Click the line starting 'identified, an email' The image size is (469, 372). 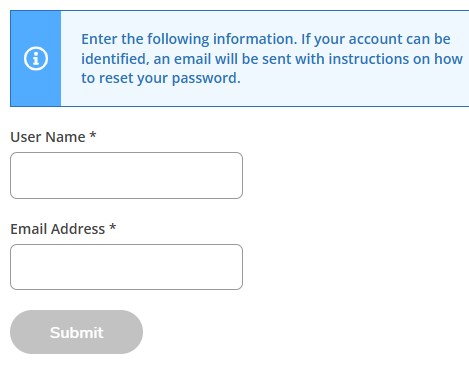click(x=272, y=59)
